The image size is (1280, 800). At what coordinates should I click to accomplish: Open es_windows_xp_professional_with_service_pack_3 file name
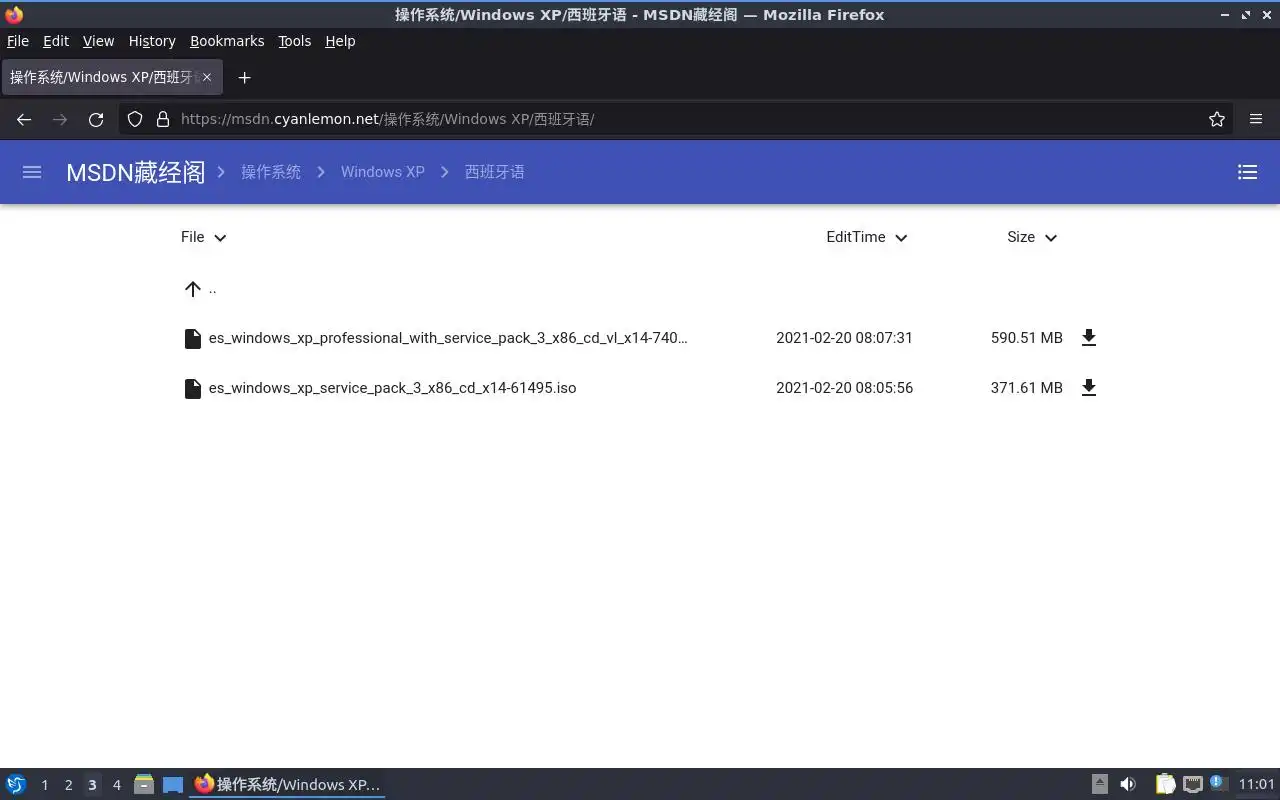(x=448, y=338)
